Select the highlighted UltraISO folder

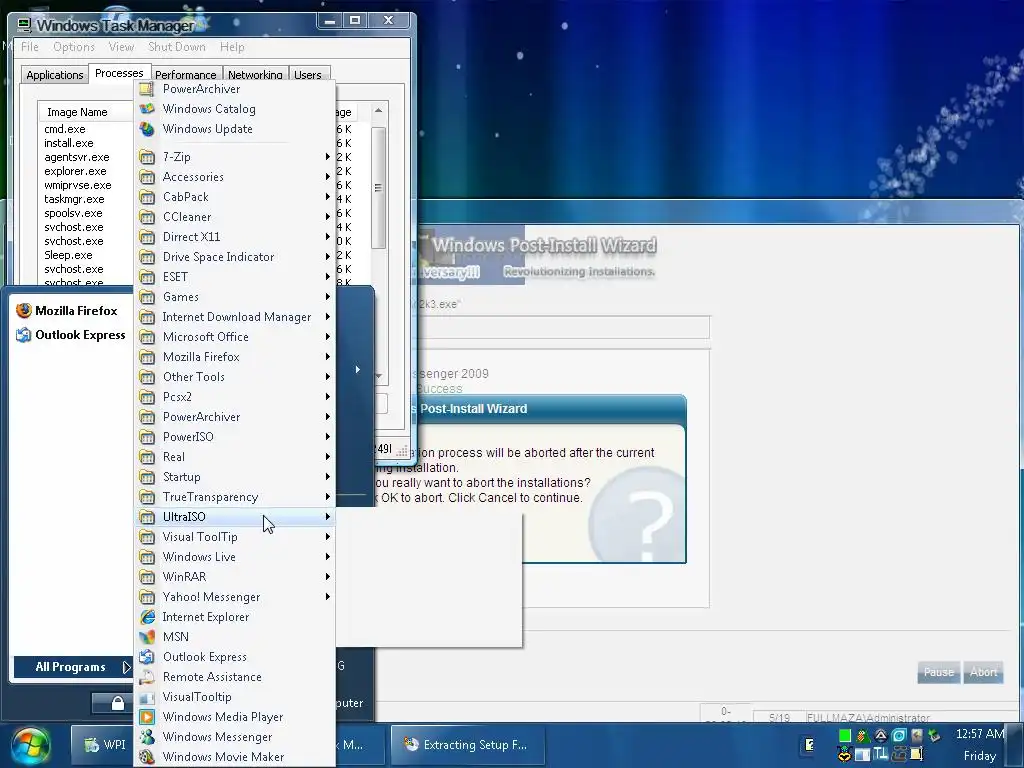coord(235,517)
